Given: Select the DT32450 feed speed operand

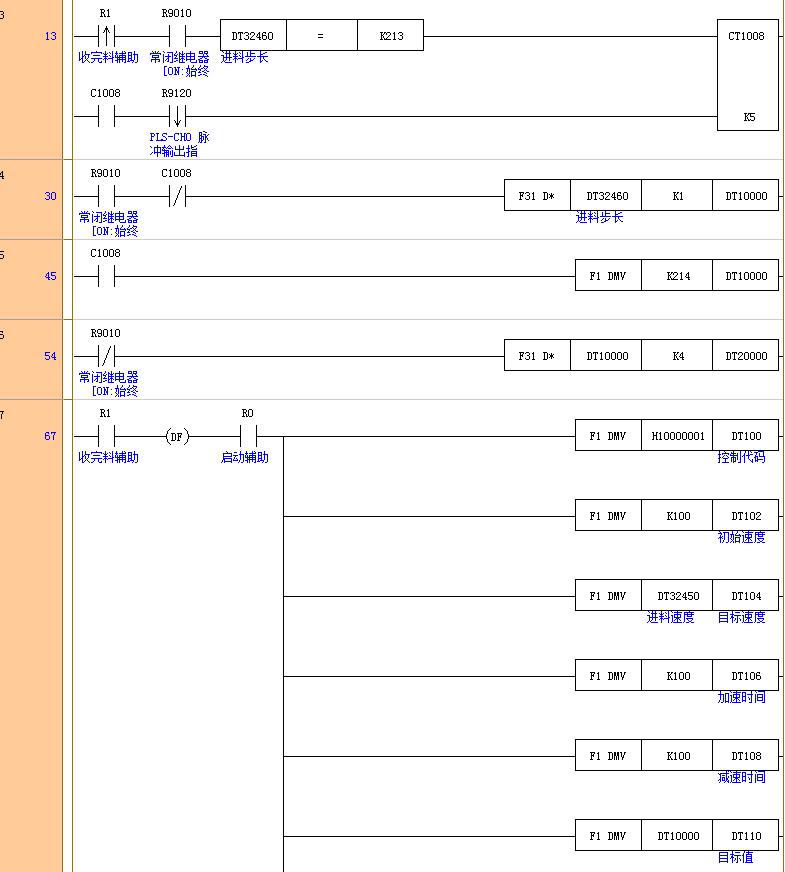Looking at the screenshot, I should point(677,596).
